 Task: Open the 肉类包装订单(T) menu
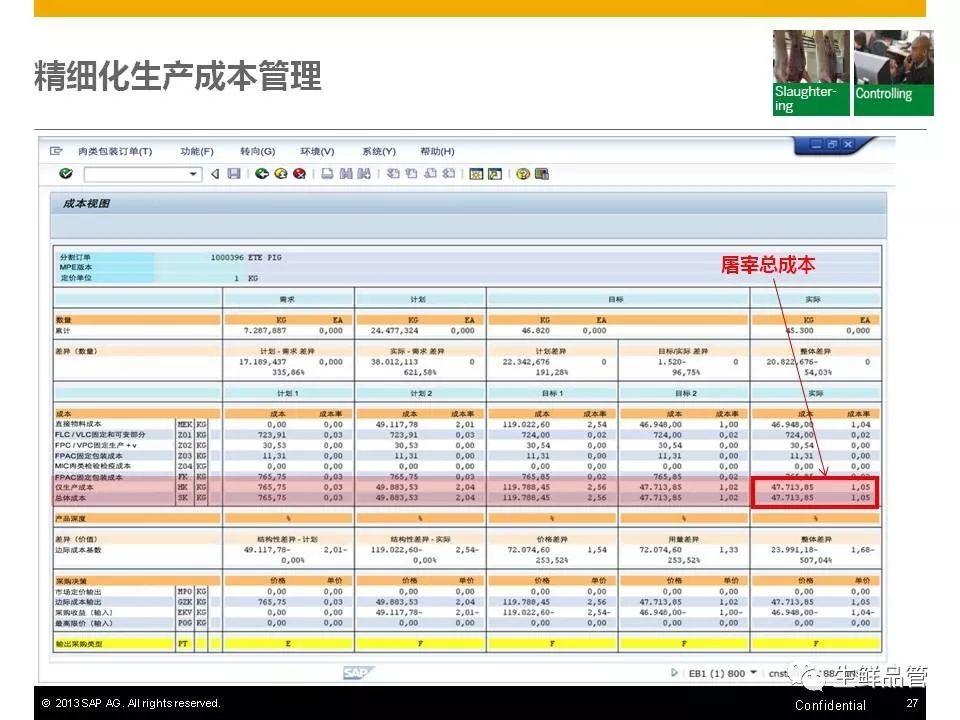coord(115,151)
